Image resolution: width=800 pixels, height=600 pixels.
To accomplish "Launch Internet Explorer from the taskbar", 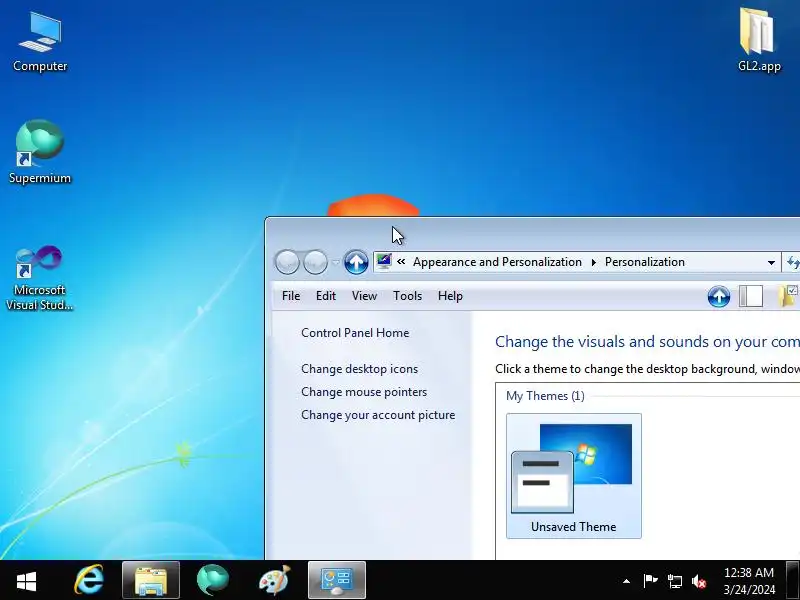I will tap(89, 580).
